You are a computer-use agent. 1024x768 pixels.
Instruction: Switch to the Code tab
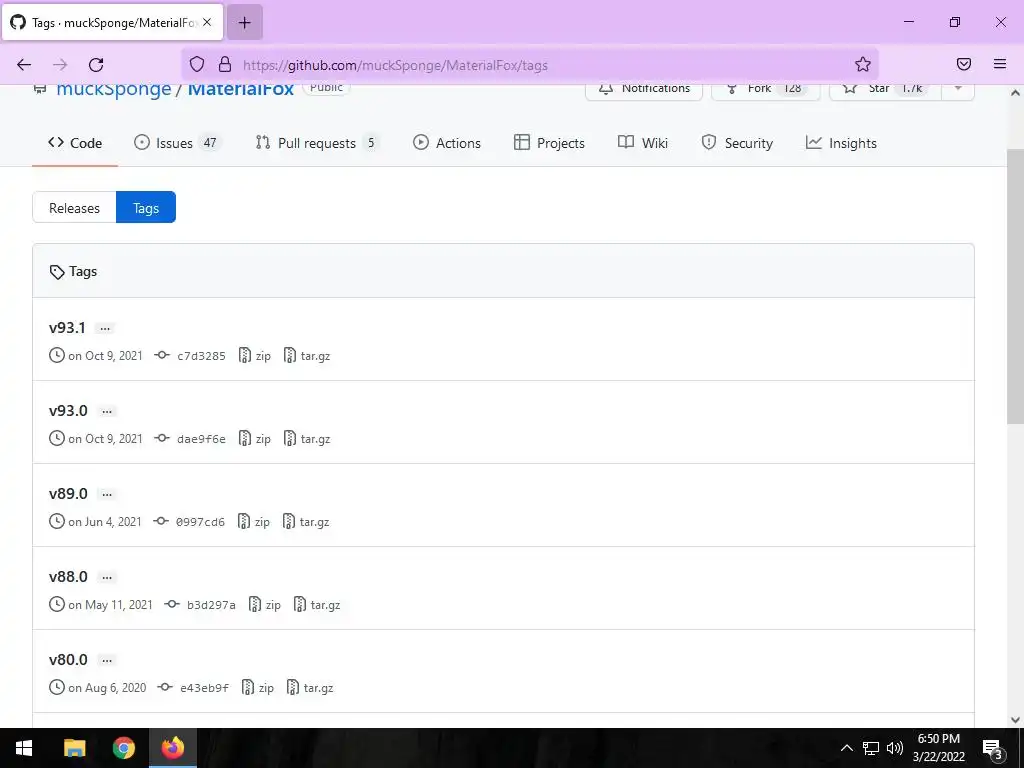[x=74, y=143]
